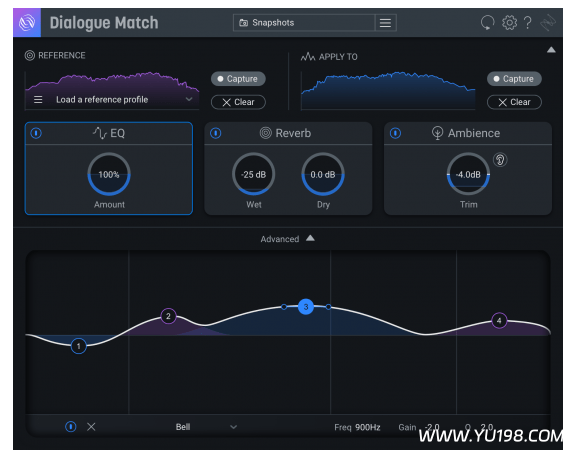Viewport: 569px width, 454px height.
Task: Click the Reverb concentric circles icon
Action: (266, 133)
